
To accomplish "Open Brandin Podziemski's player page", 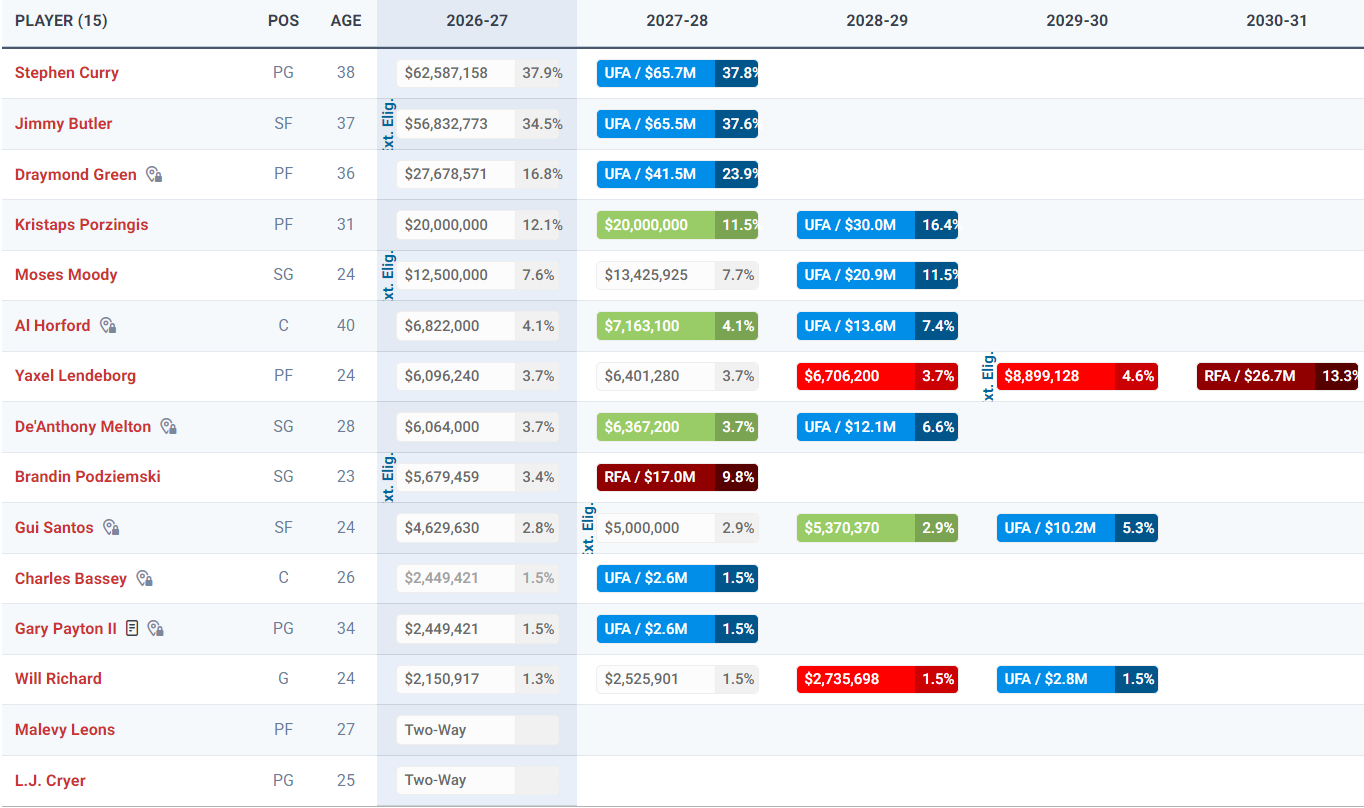I will [x=88, y=477].
